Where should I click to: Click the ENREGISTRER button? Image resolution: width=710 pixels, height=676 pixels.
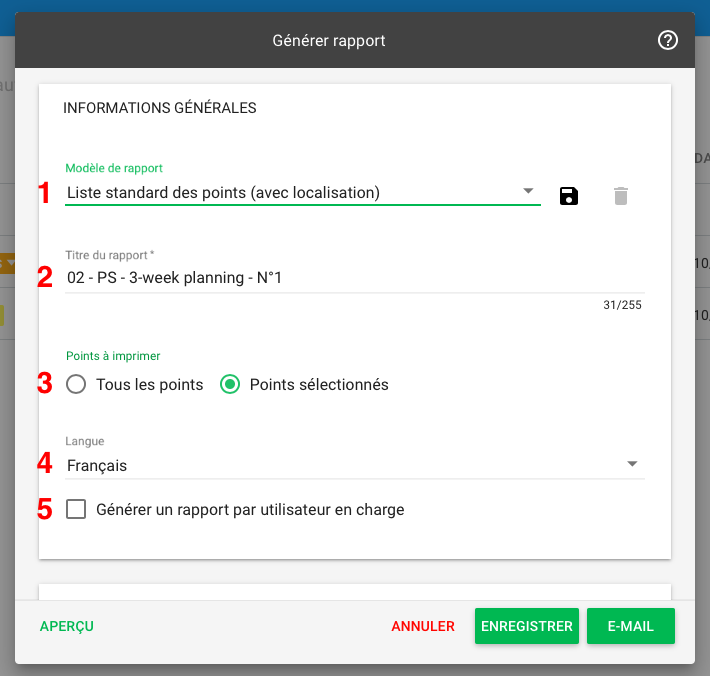click(527, 626)
